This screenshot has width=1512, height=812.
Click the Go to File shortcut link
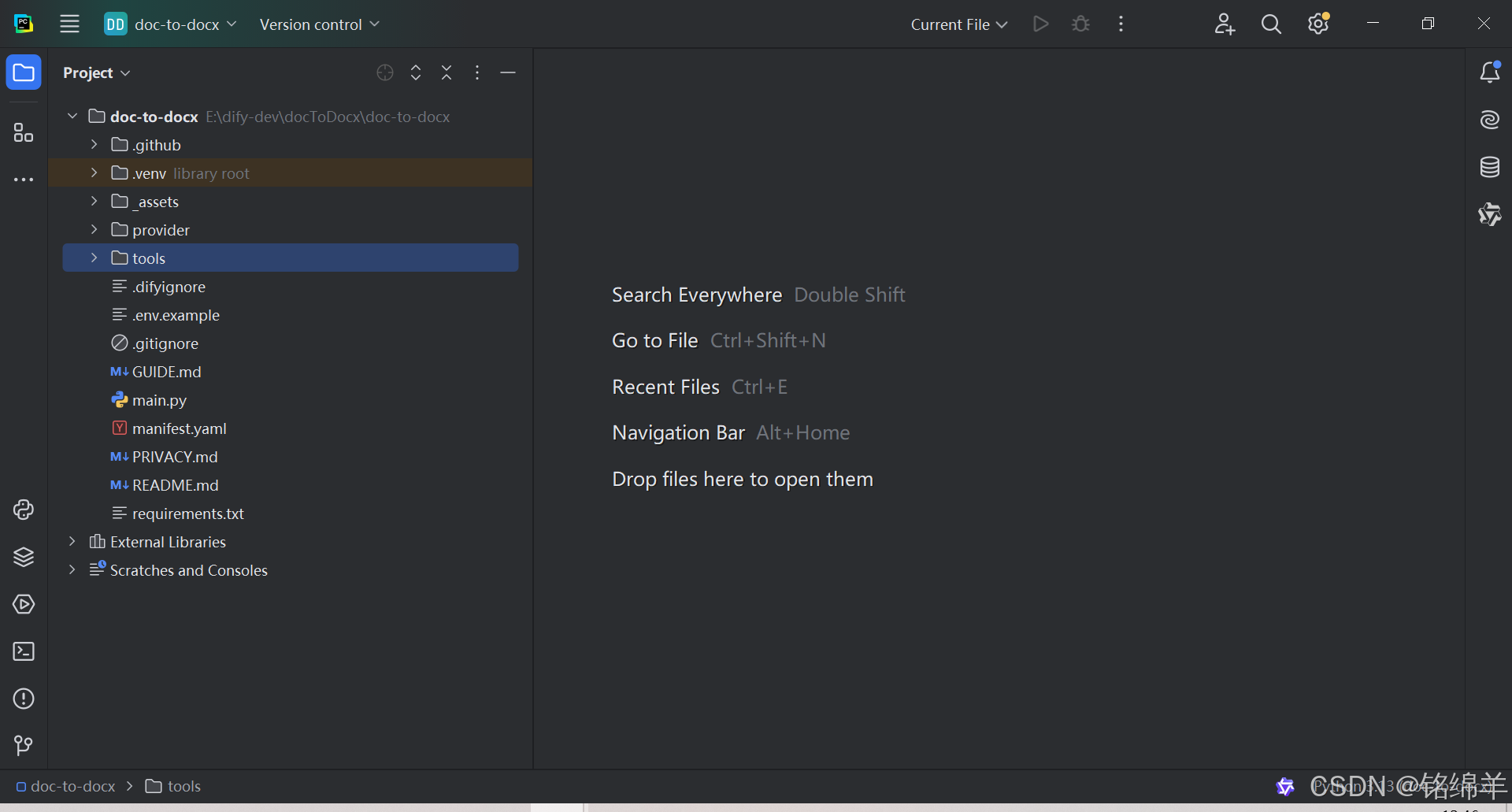pos(654,340)
